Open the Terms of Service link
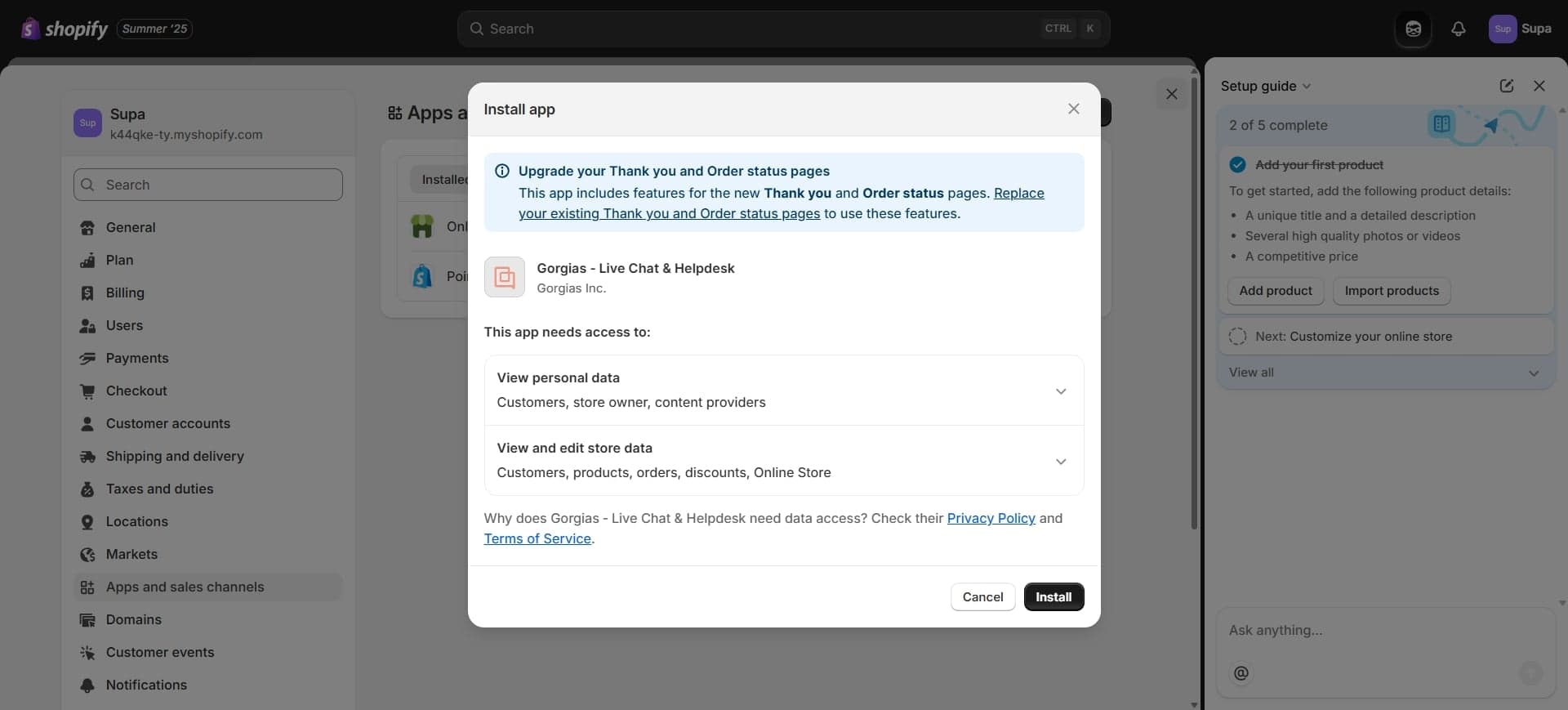Screen dimensions: 1568x710 (537, 538)
